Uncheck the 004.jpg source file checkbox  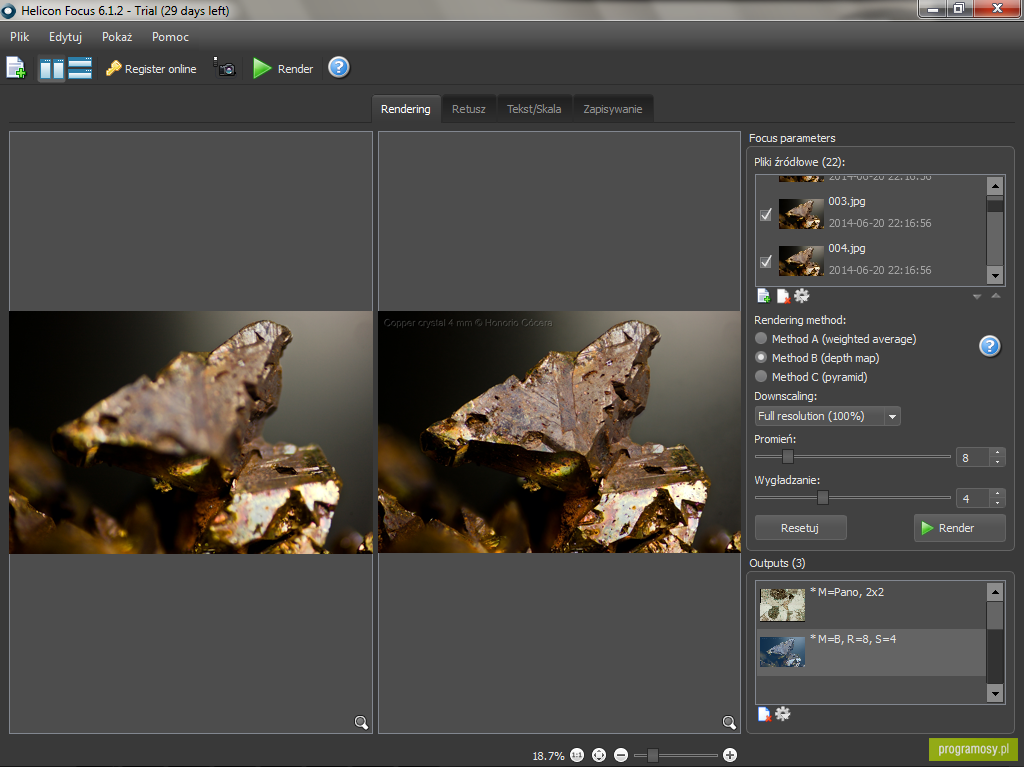766,261
